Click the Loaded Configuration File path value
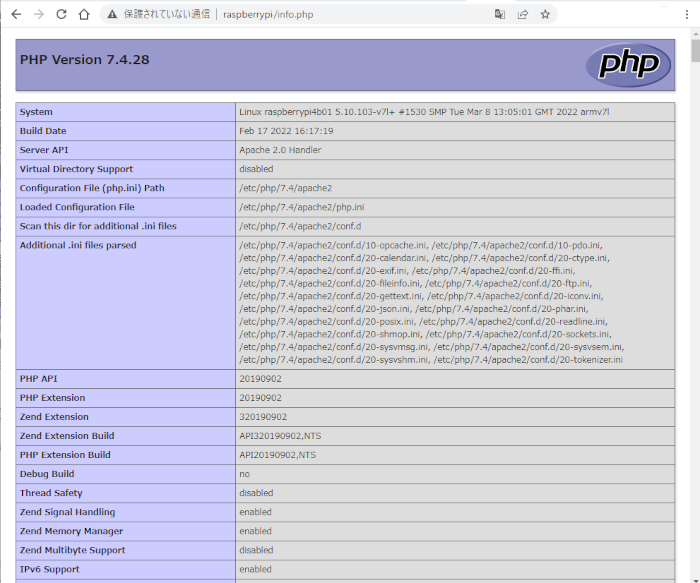 [301, 207]
